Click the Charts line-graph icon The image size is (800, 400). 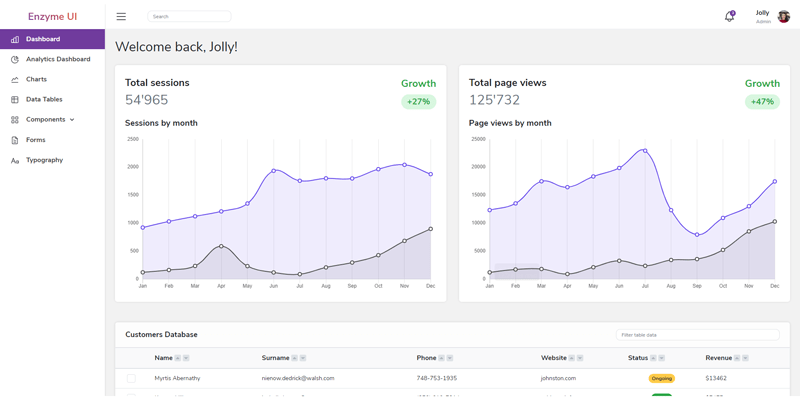point(15,79)
